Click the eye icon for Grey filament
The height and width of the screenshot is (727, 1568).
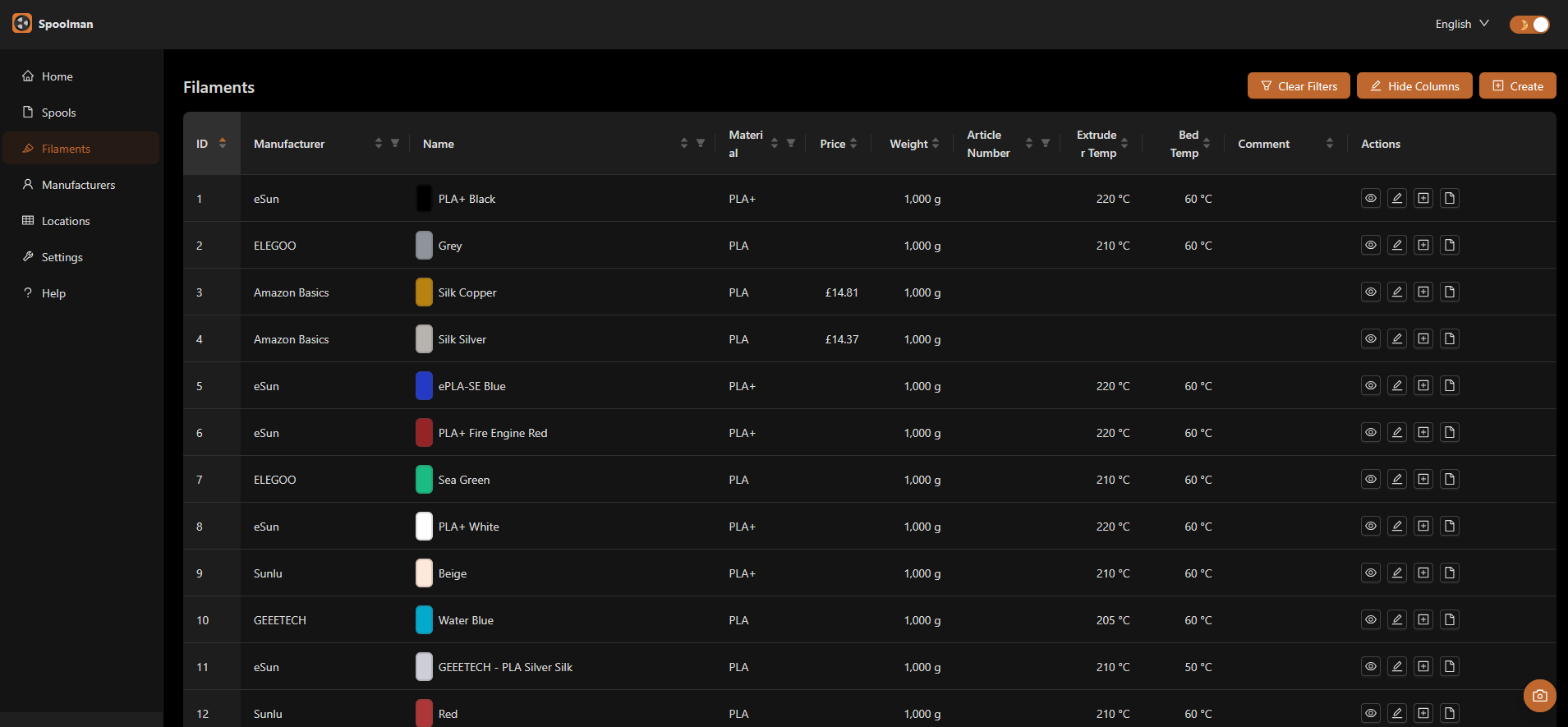point(1370,245)
